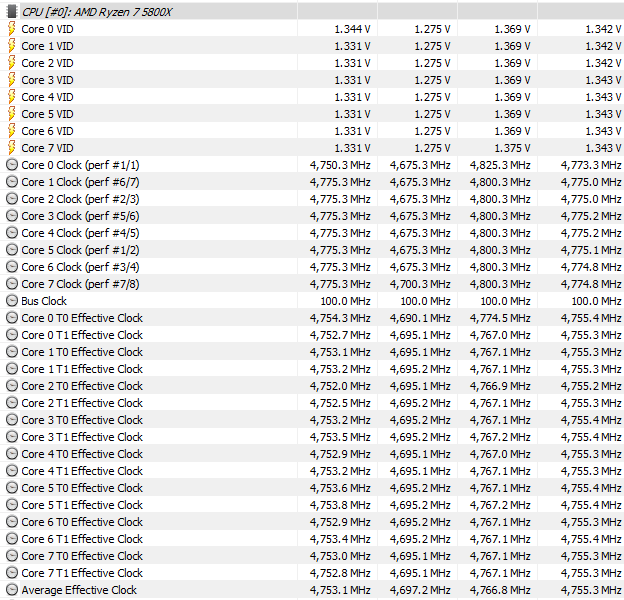Select the Core 7 VID sensor label

point(47,148)
